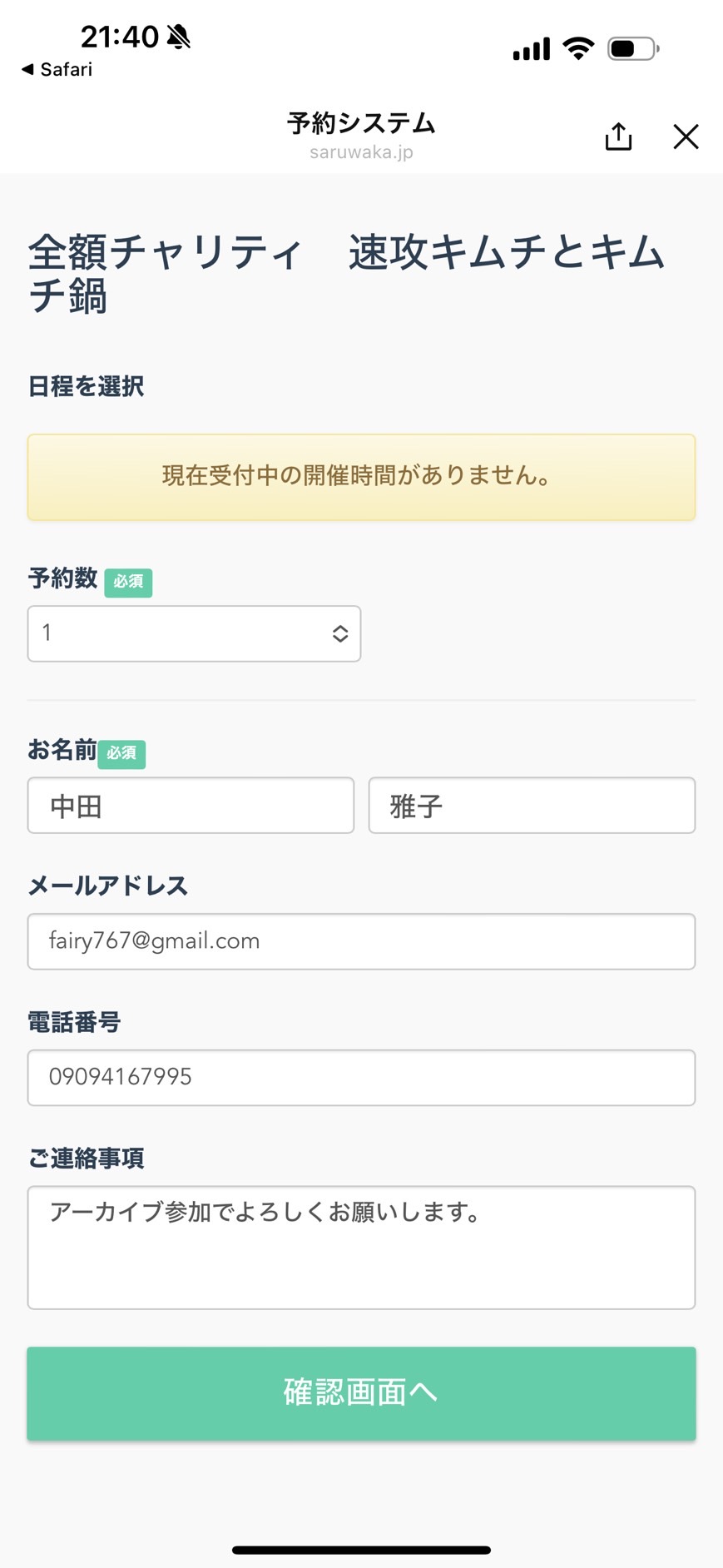Tap the saruwaka.jp domain text
This screenshot has width=723, height=1568.
361,152
